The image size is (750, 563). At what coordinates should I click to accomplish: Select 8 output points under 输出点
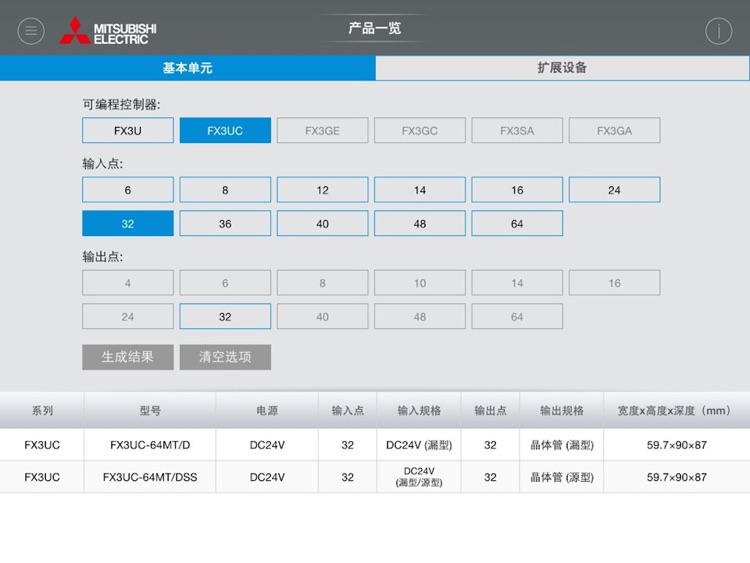pos(322,283)
